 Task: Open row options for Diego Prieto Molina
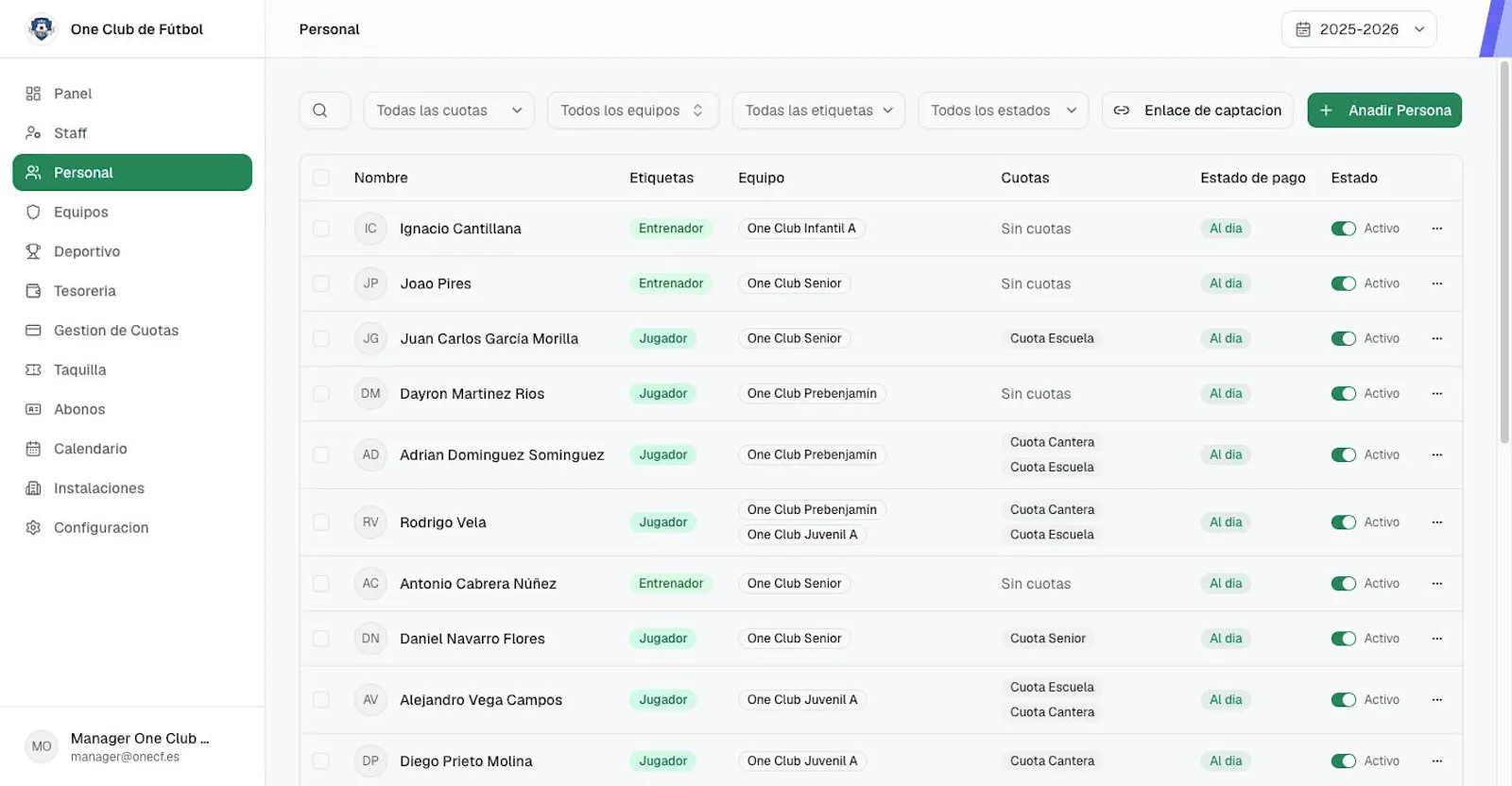pos(1436,761)
